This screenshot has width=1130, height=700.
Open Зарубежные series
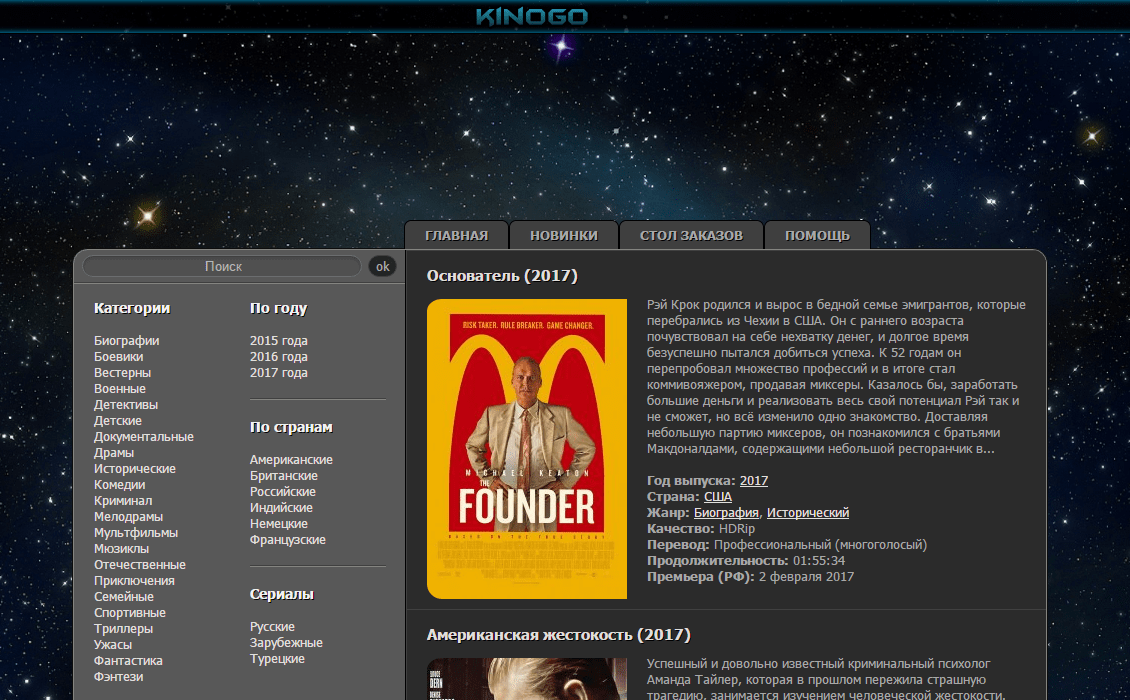coord(286,642)
